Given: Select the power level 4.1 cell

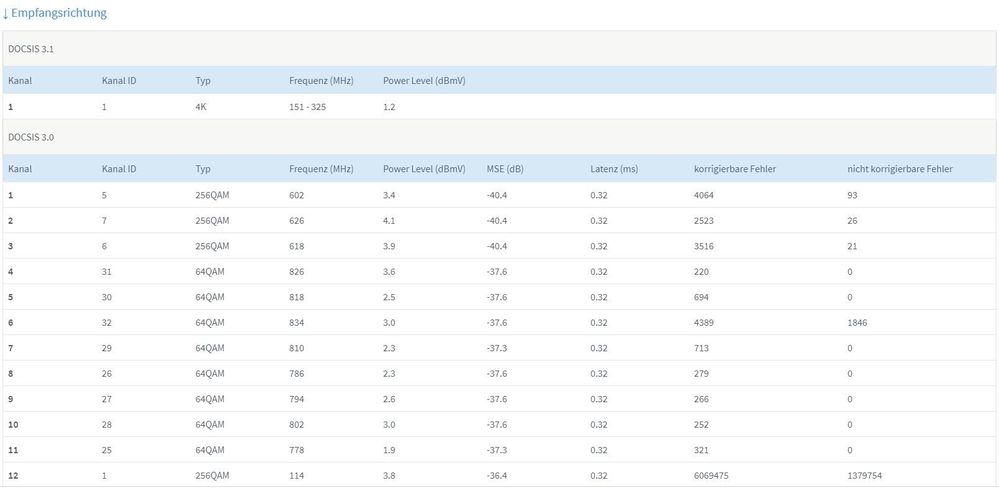Looking at the screenshot, I should pos(391,221).
